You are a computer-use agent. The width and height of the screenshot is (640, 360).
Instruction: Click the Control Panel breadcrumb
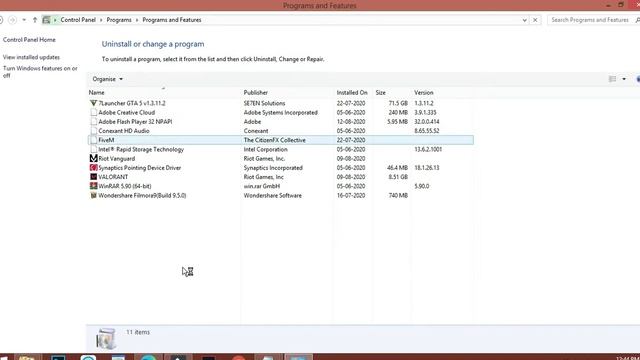click(78, 20)
